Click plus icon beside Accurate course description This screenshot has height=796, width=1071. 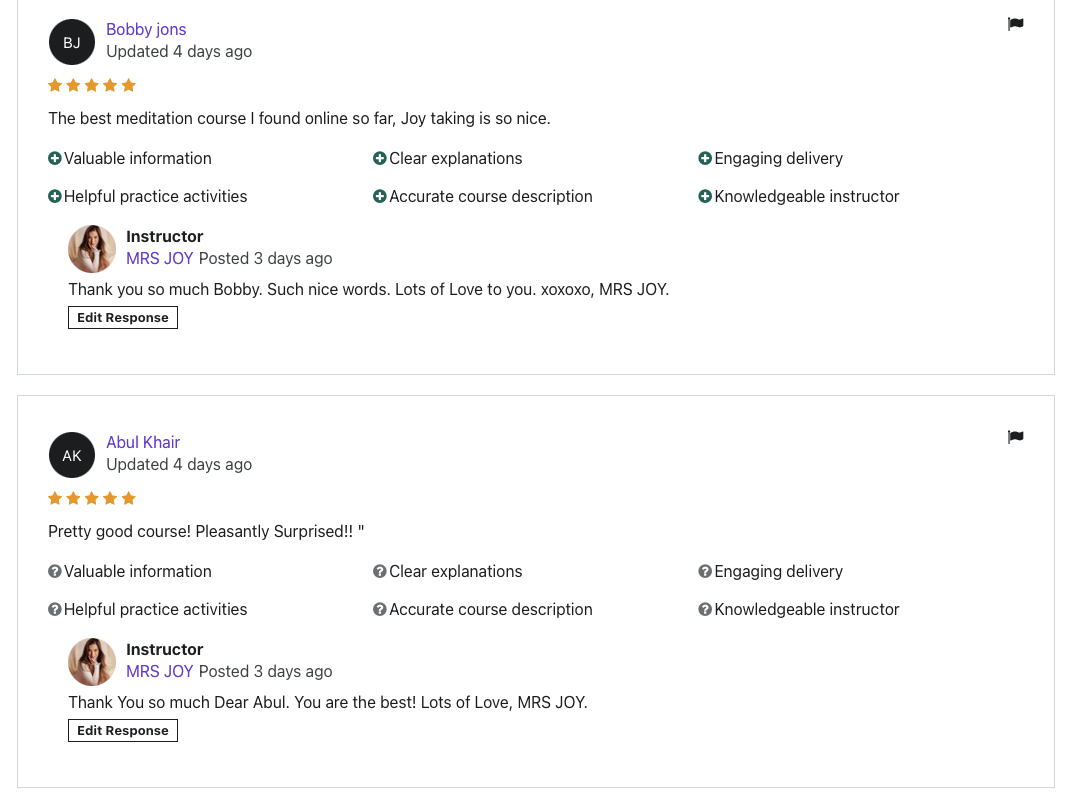[380, 196]
